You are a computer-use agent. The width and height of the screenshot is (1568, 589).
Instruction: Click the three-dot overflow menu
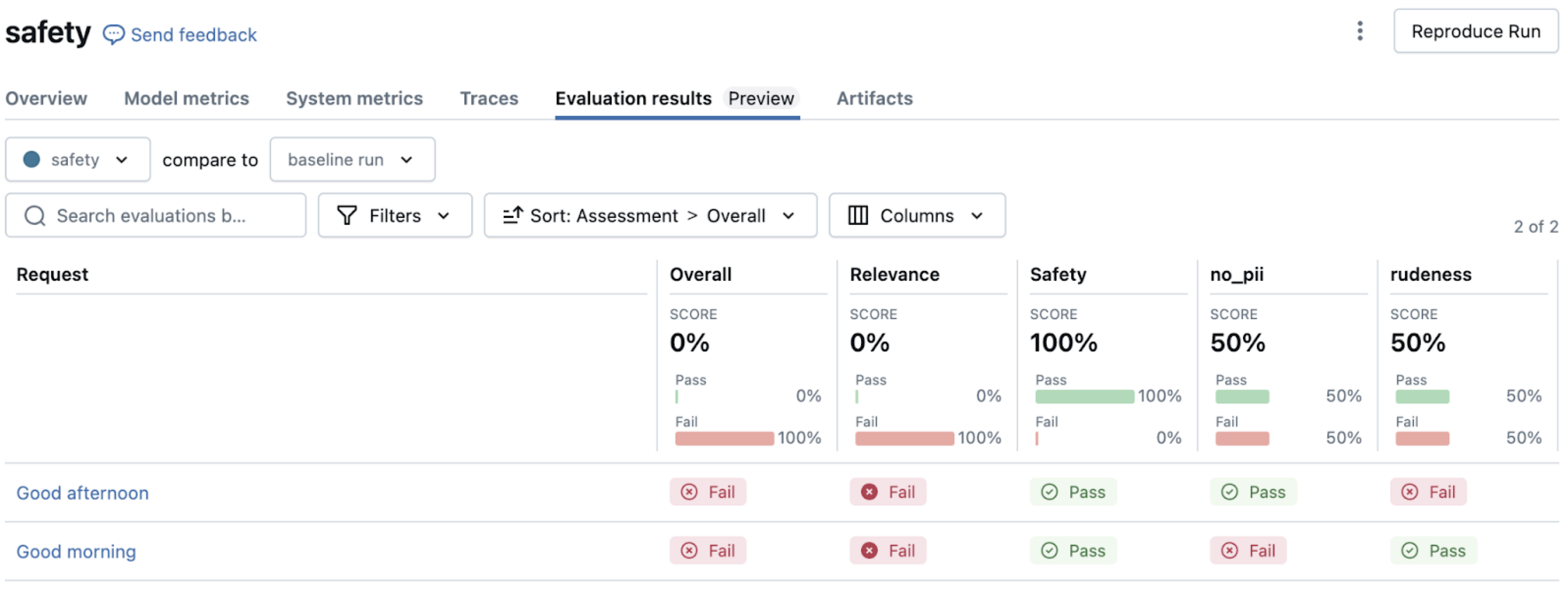coord(1359,31)
